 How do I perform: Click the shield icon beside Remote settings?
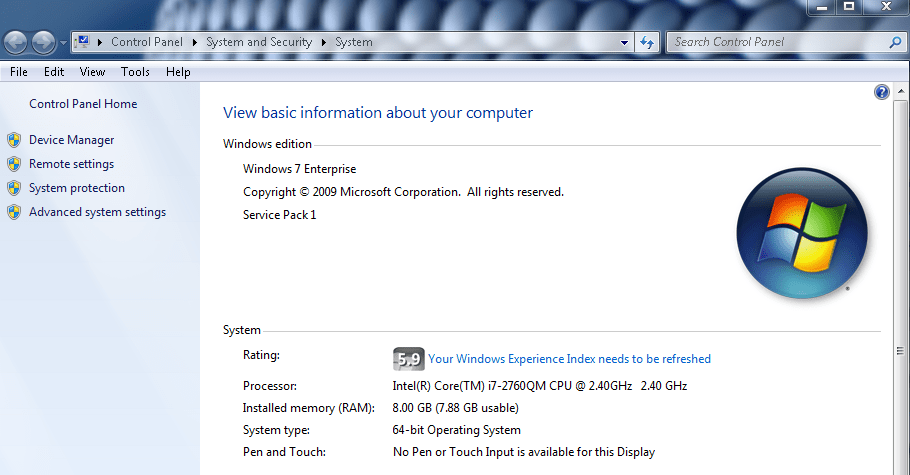point(15,164)
